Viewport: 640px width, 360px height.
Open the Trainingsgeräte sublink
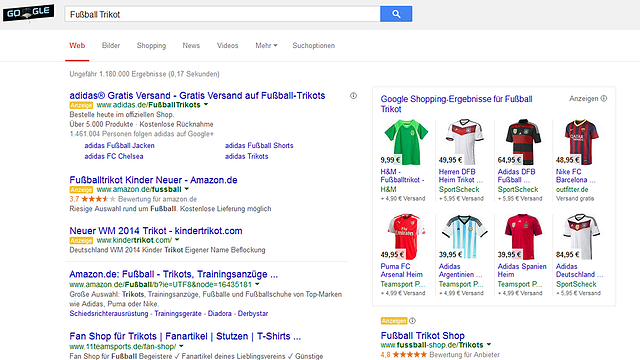click(x=178, y=313)
